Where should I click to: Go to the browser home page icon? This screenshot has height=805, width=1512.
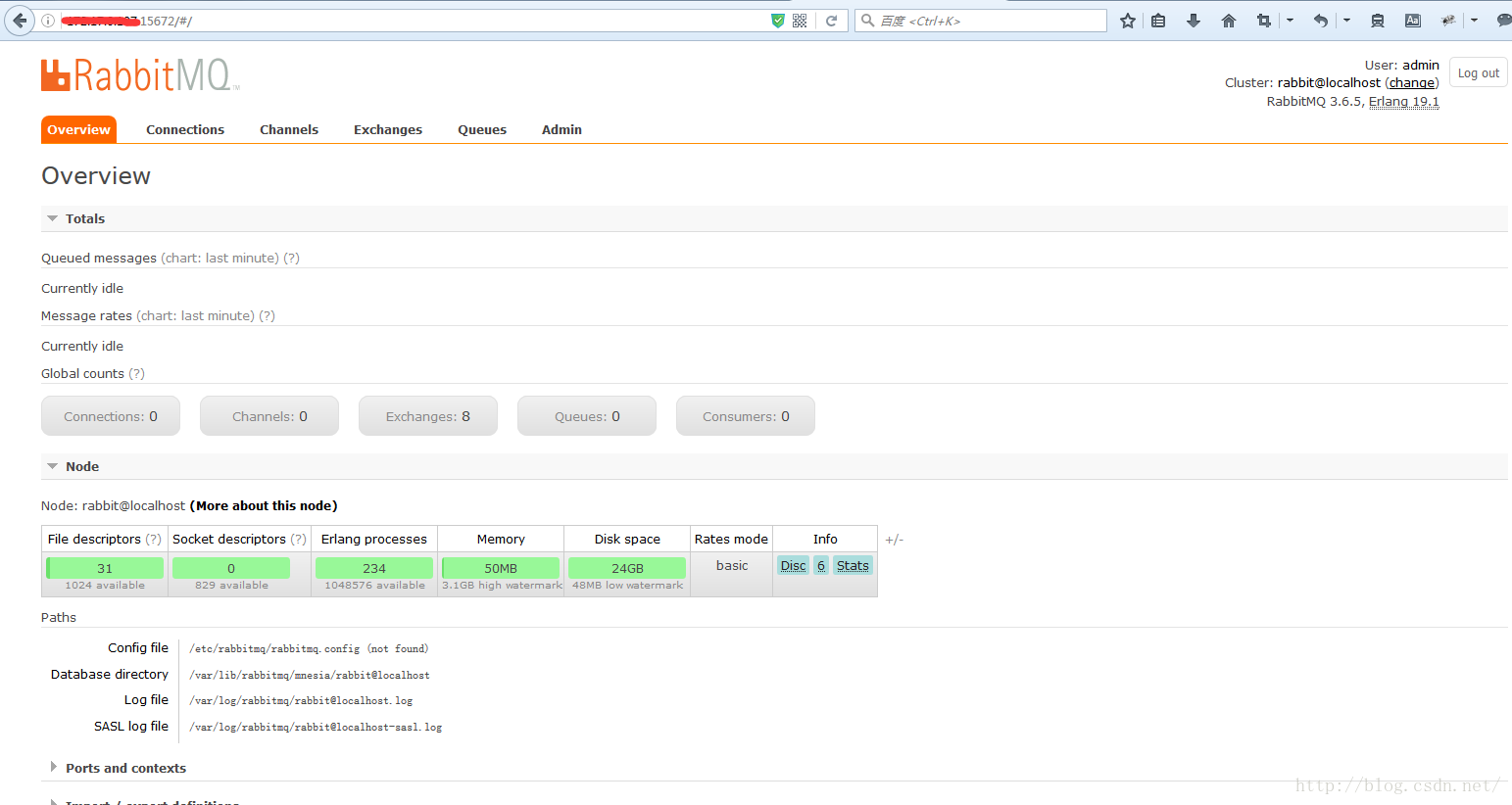[x=1229, y=21]
